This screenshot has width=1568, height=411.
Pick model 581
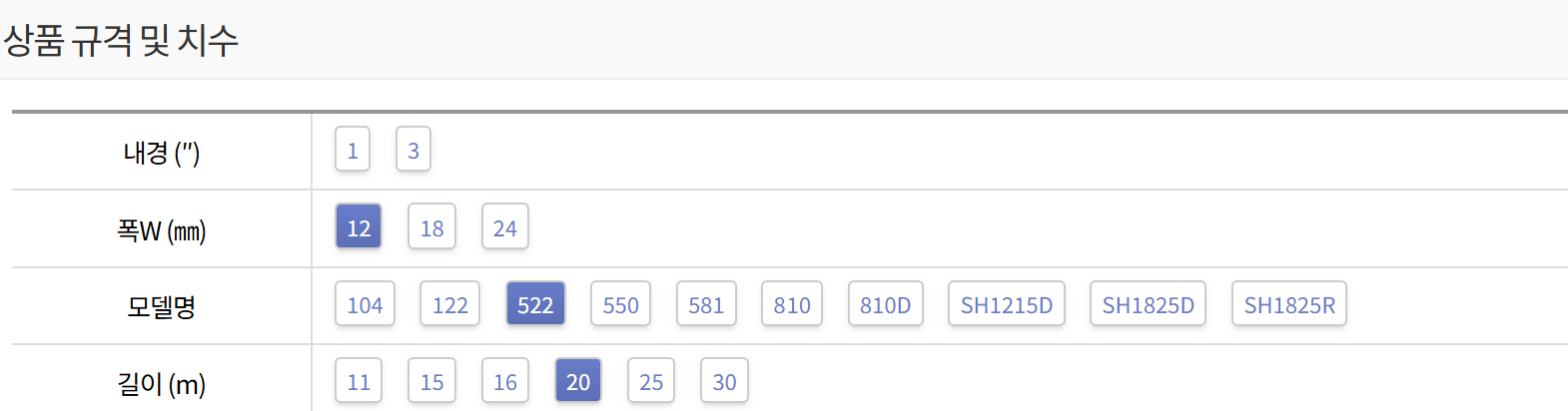[706, 304]
